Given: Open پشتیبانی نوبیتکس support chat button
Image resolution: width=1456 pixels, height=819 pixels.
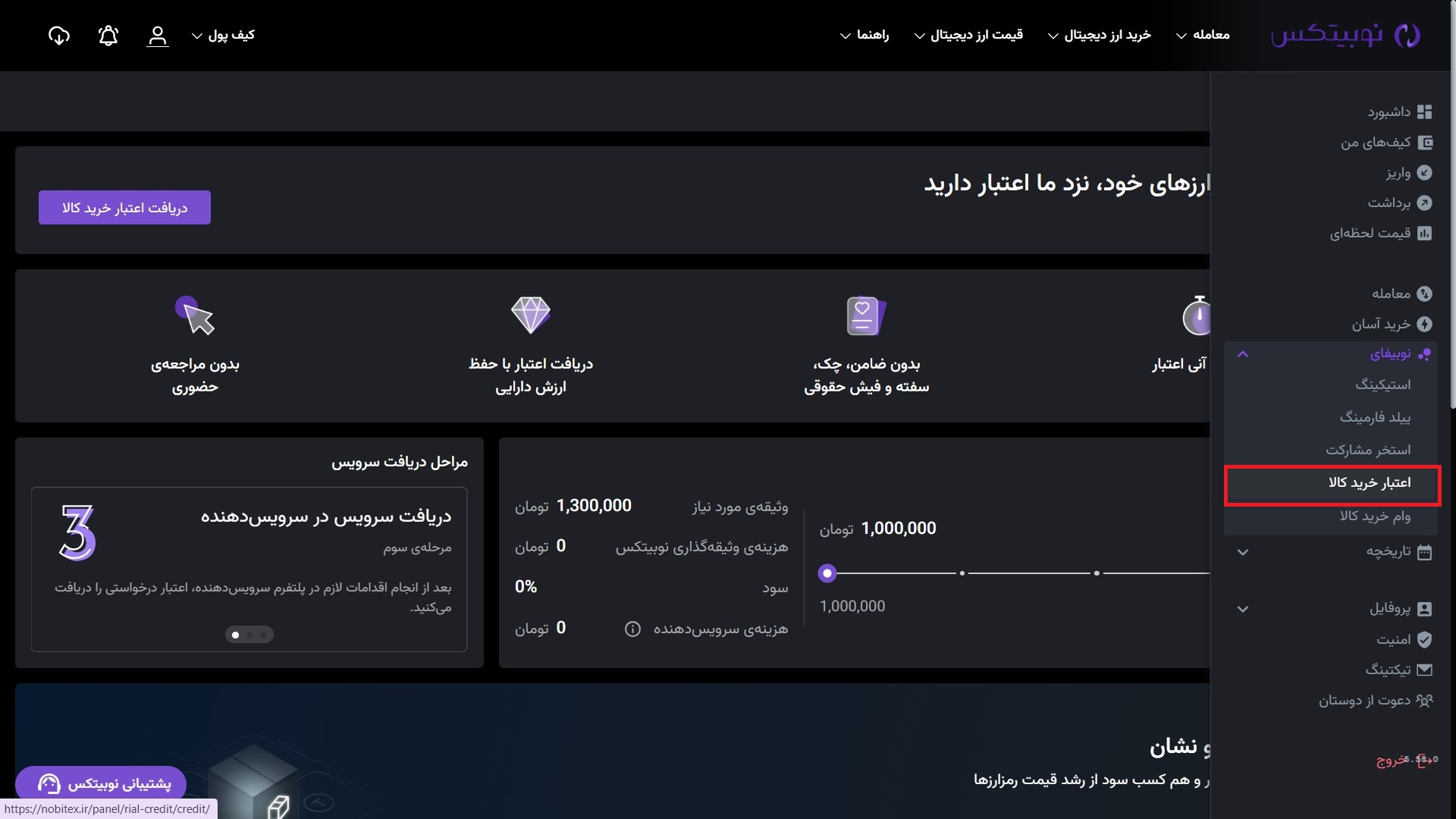Looking at the screenshot, I should [101, 783].
